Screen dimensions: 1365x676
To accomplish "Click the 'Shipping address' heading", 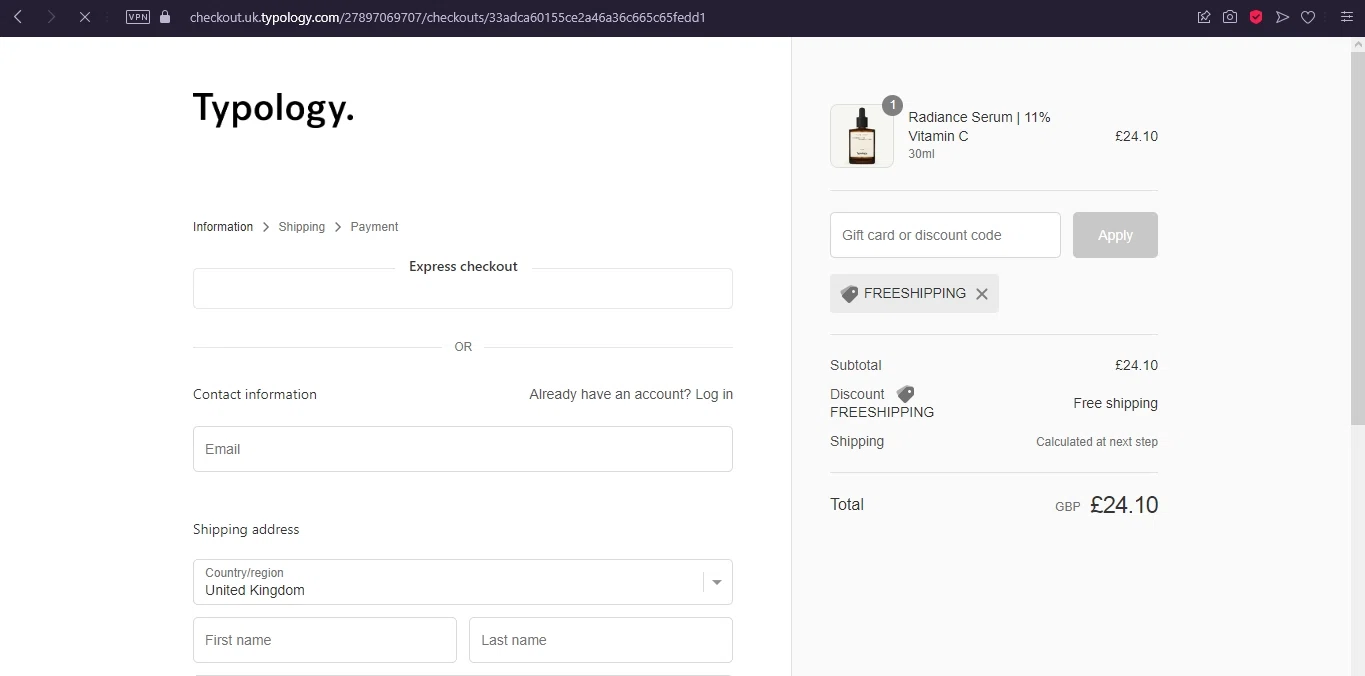I will click(246, 529).
